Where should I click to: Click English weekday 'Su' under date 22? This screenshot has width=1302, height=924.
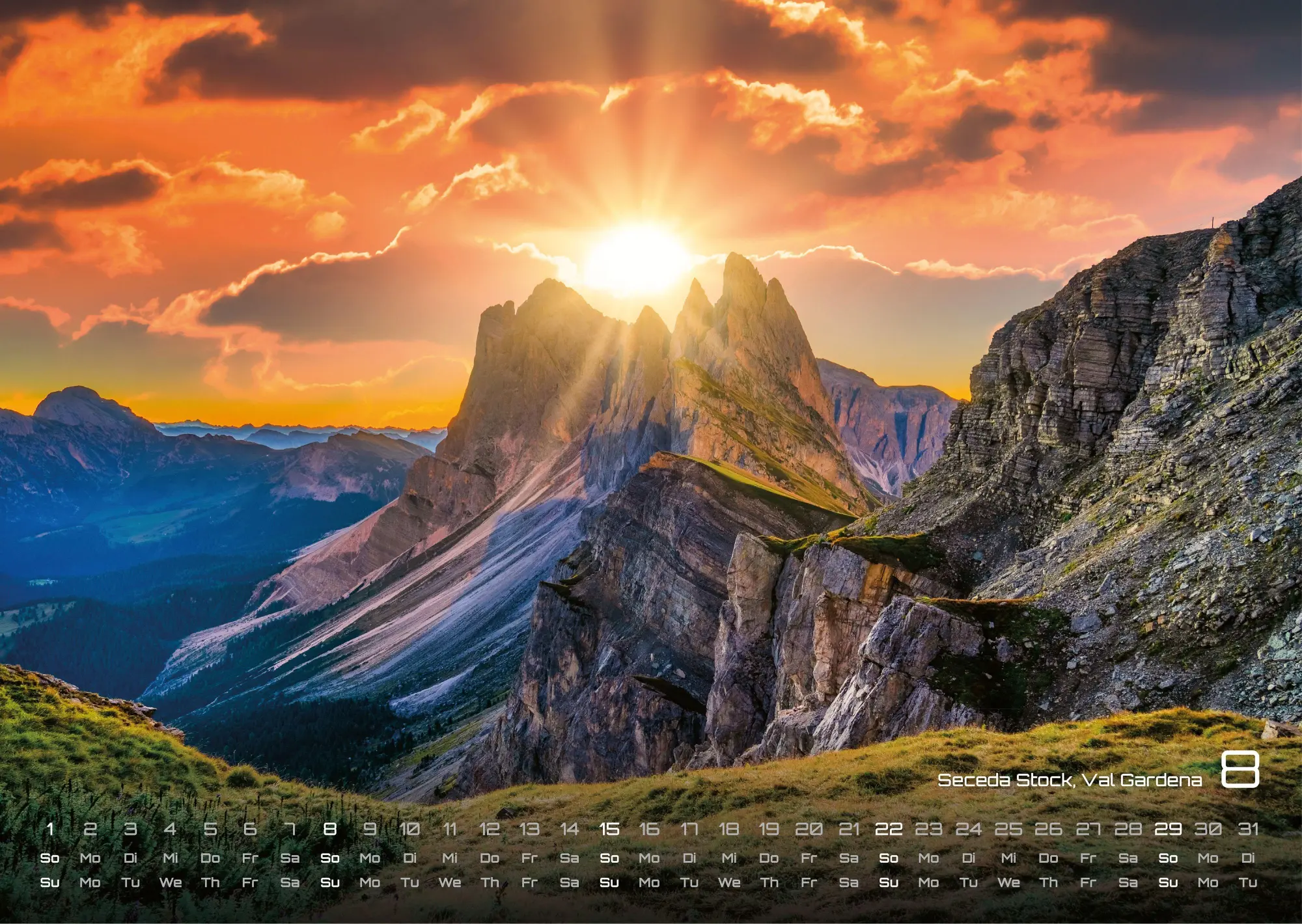(889, 883)
